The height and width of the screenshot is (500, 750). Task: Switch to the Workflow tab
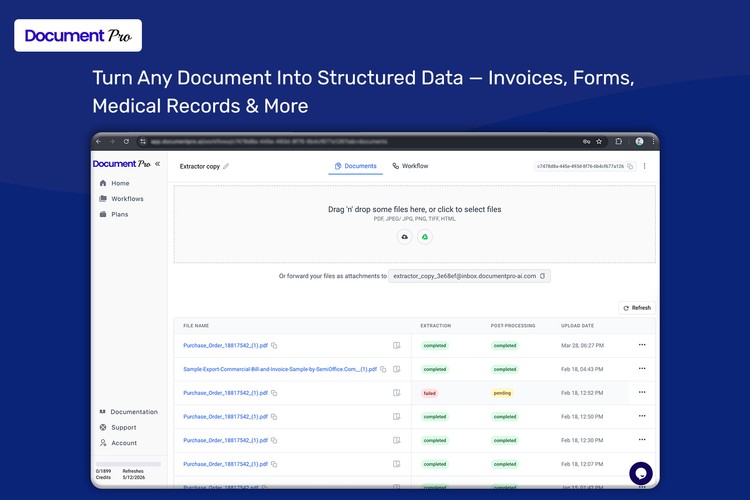point(410,166)
